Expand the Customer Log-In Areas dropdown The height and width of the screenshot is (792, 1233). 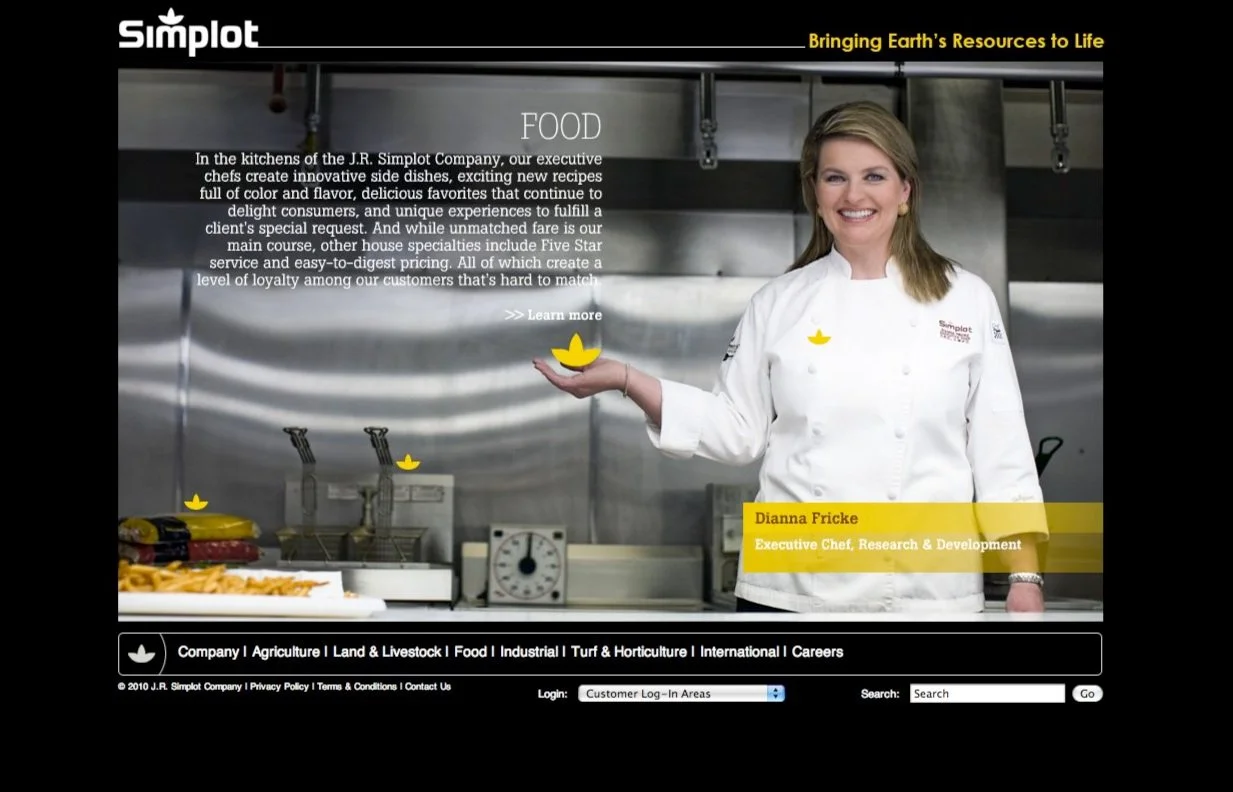(x=681, y=693)
